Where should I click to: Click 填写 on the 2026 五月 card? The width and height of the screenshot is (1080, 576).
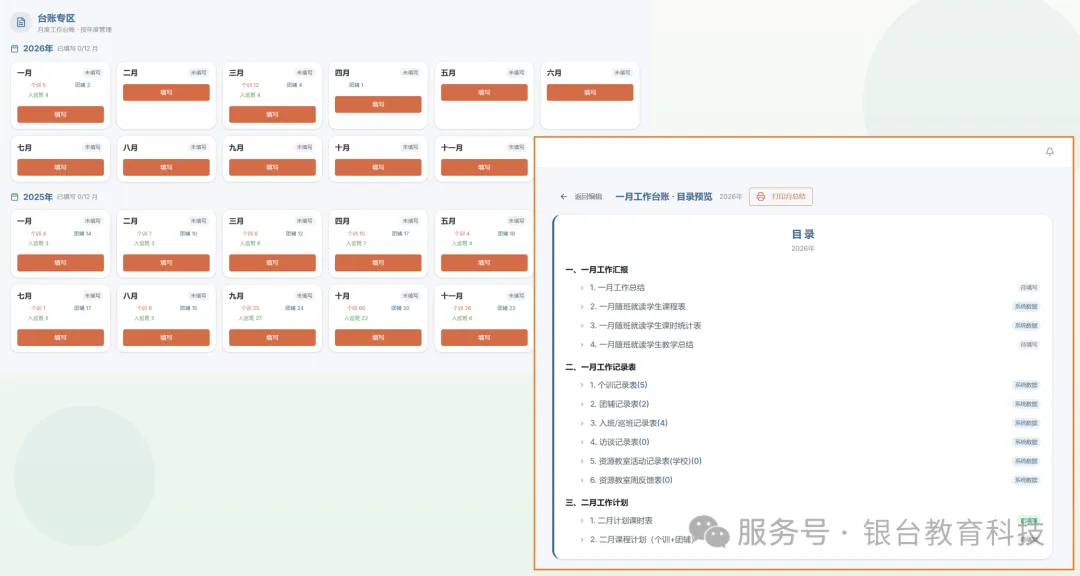[x=484, y=92]
